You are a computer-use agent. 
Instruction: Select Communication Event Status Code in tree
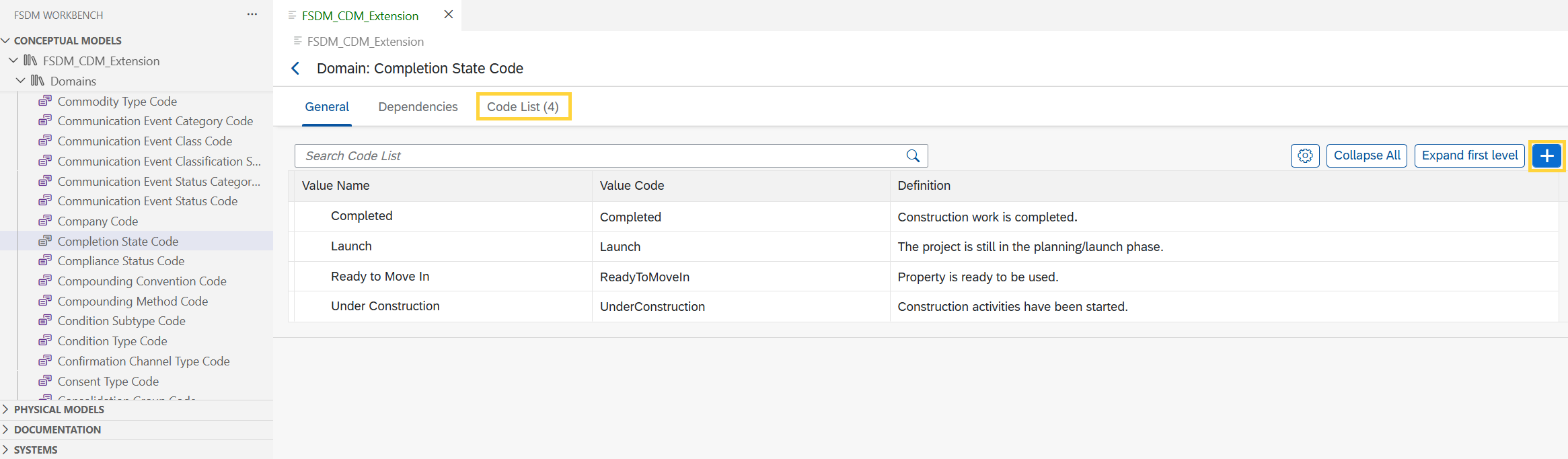147,201
